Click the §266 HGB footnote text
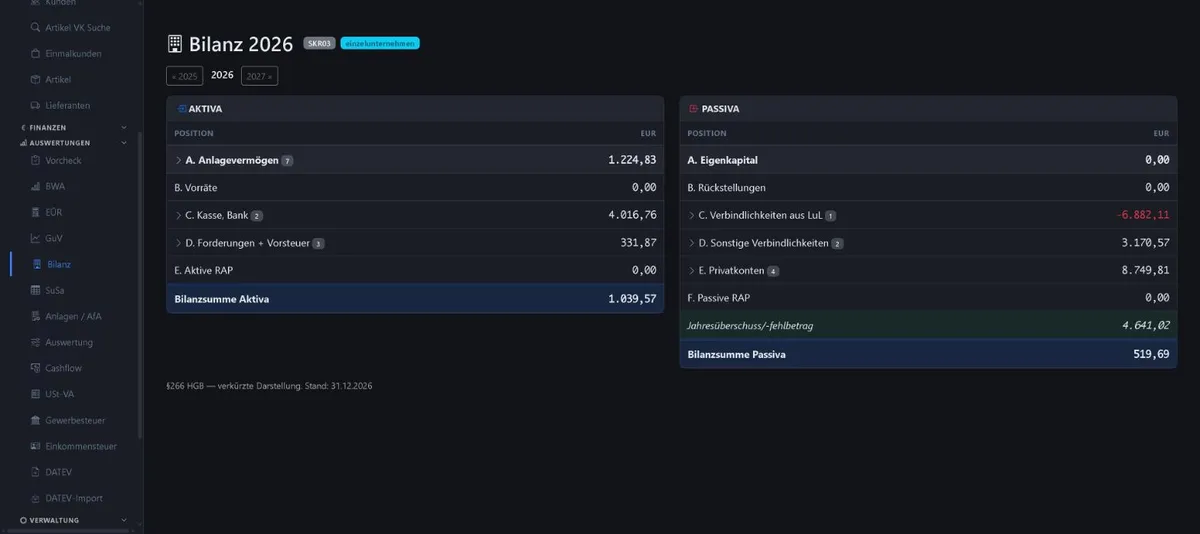This screenshot has height=534, width=1200. click(269, 386)
